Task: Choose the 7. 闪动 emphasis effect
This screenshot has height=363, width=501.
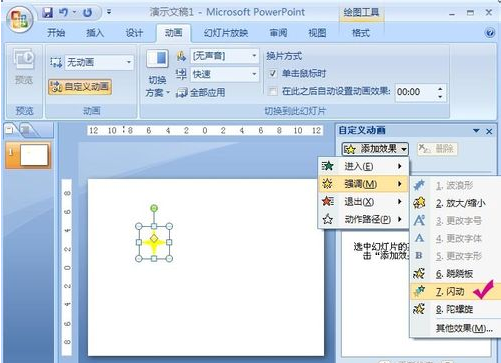Action: pos(455,291)
